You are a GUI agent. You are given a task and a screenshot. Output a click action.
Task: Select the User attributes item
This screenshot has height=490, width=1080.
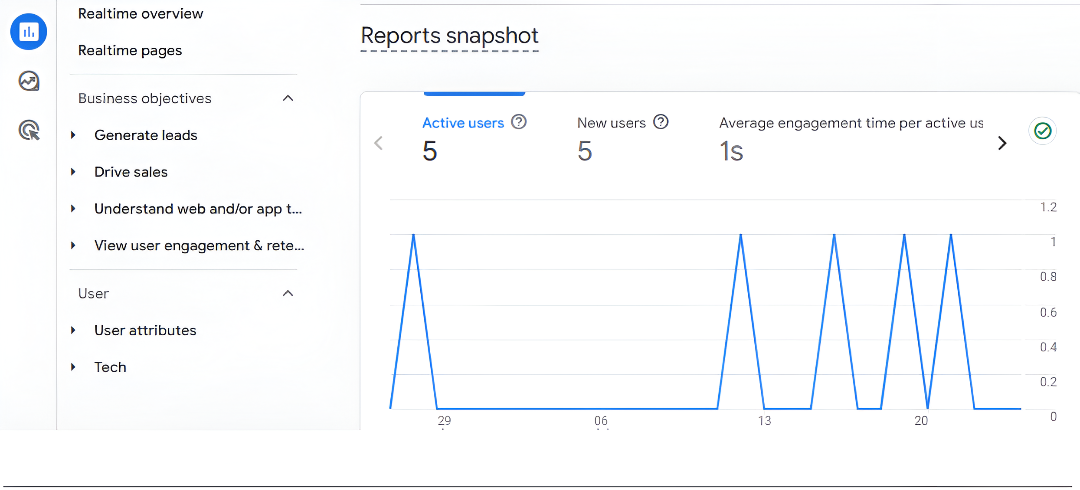pos(145,331)
